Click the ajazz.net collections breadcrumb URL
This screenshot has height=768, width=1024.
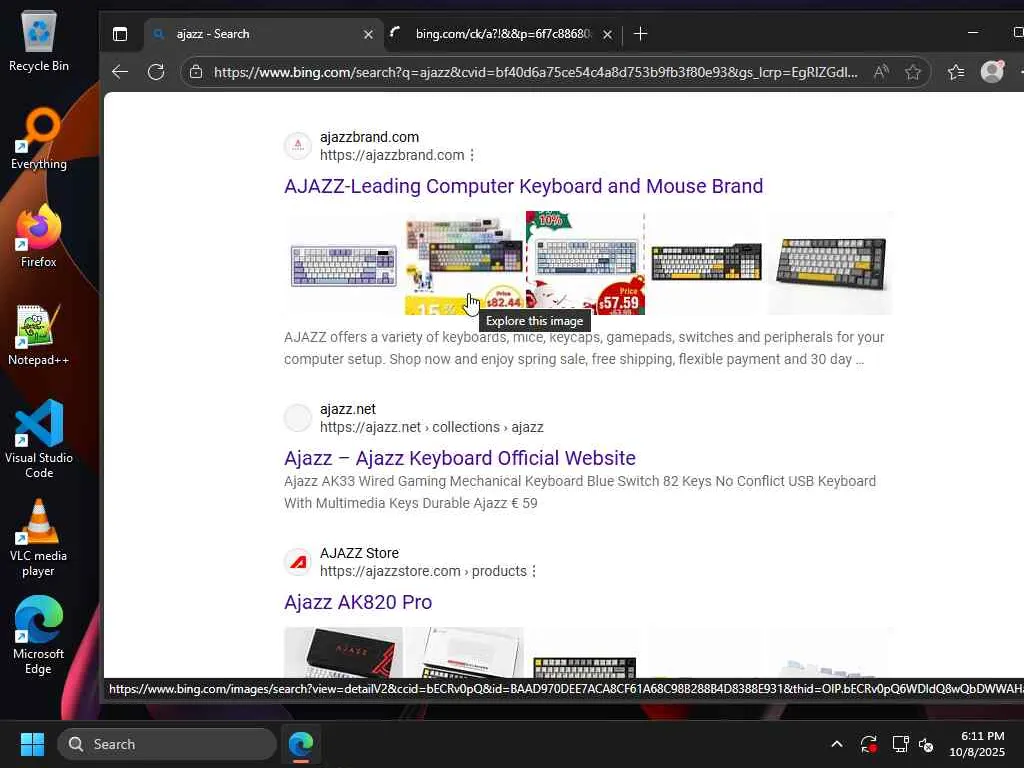(x=432, y=427)
